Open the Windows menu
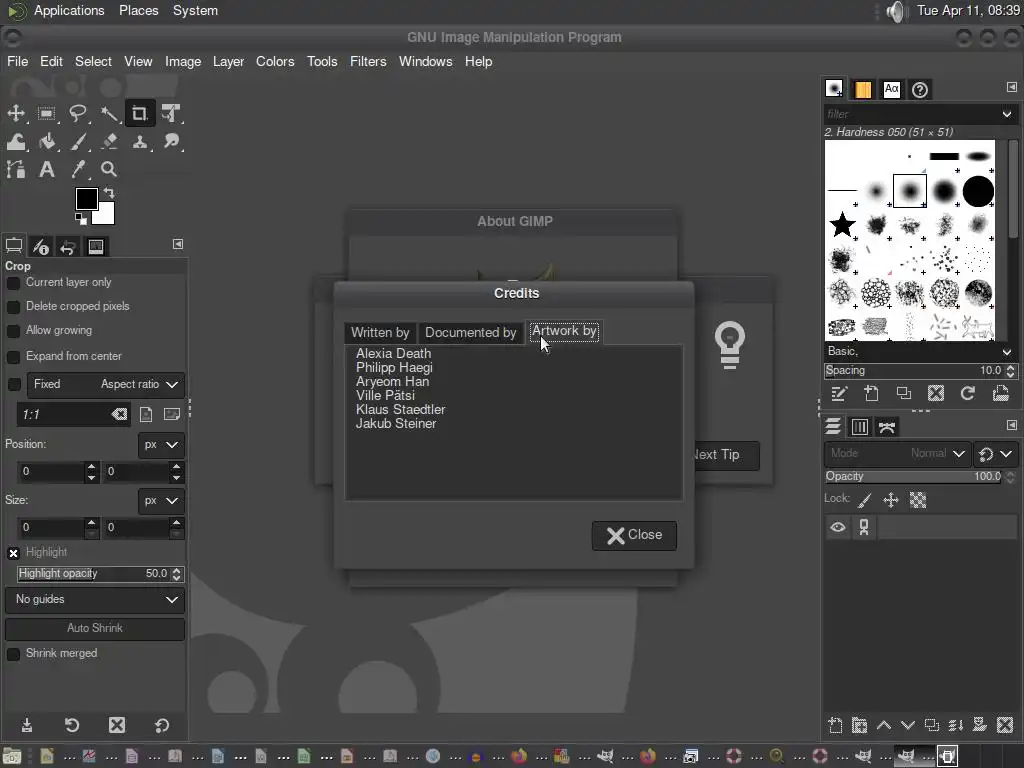Screen dimensions: 1024x768 pyautogui.click(x=425, y=61)
